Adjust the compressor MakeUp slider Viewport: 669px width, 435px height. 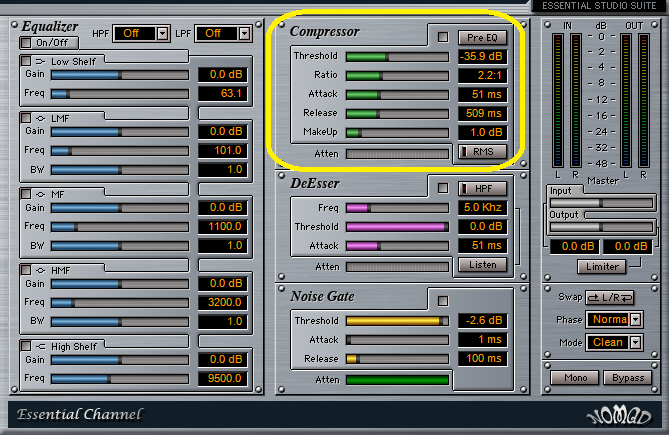pyautogui.click(x=397, y=133)
